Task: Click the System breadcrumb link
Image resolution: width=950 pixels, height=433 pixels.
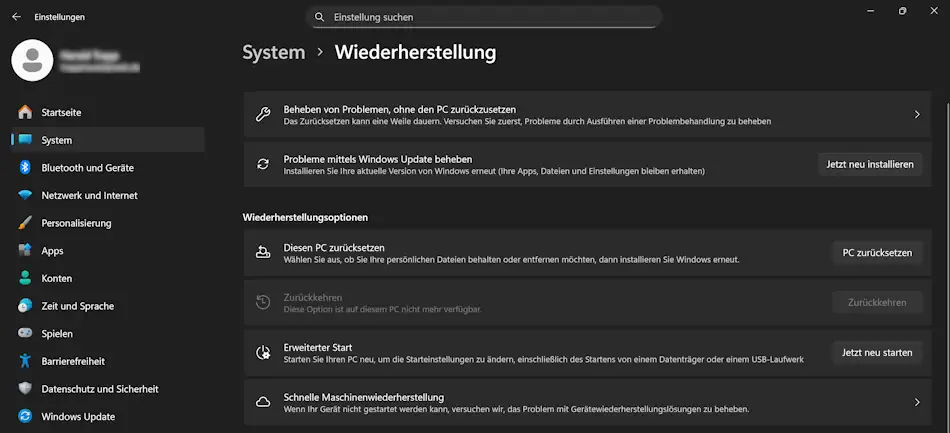Action: coord(274,53)
